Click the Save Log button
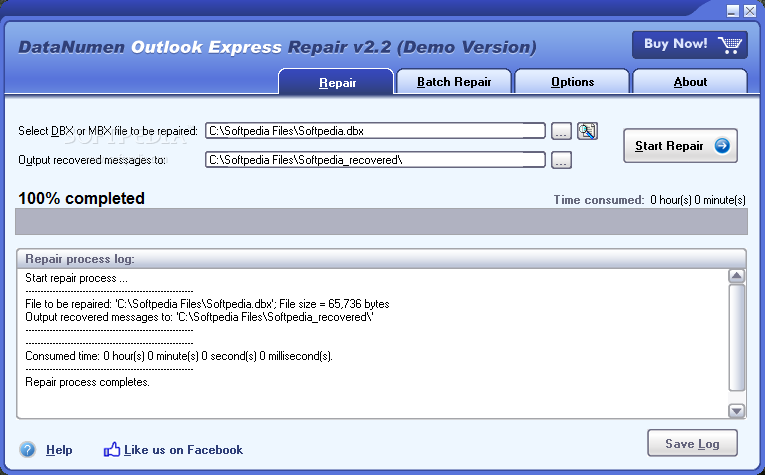 click(x=692, y=443)
